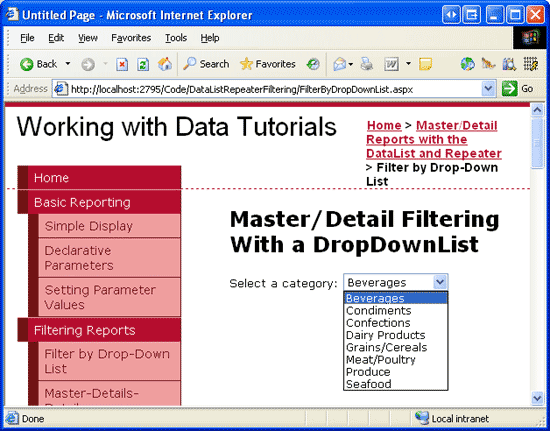Click the Mail envelope icon
The height and width of the screenshot is (431, 550).
[340, 65]
